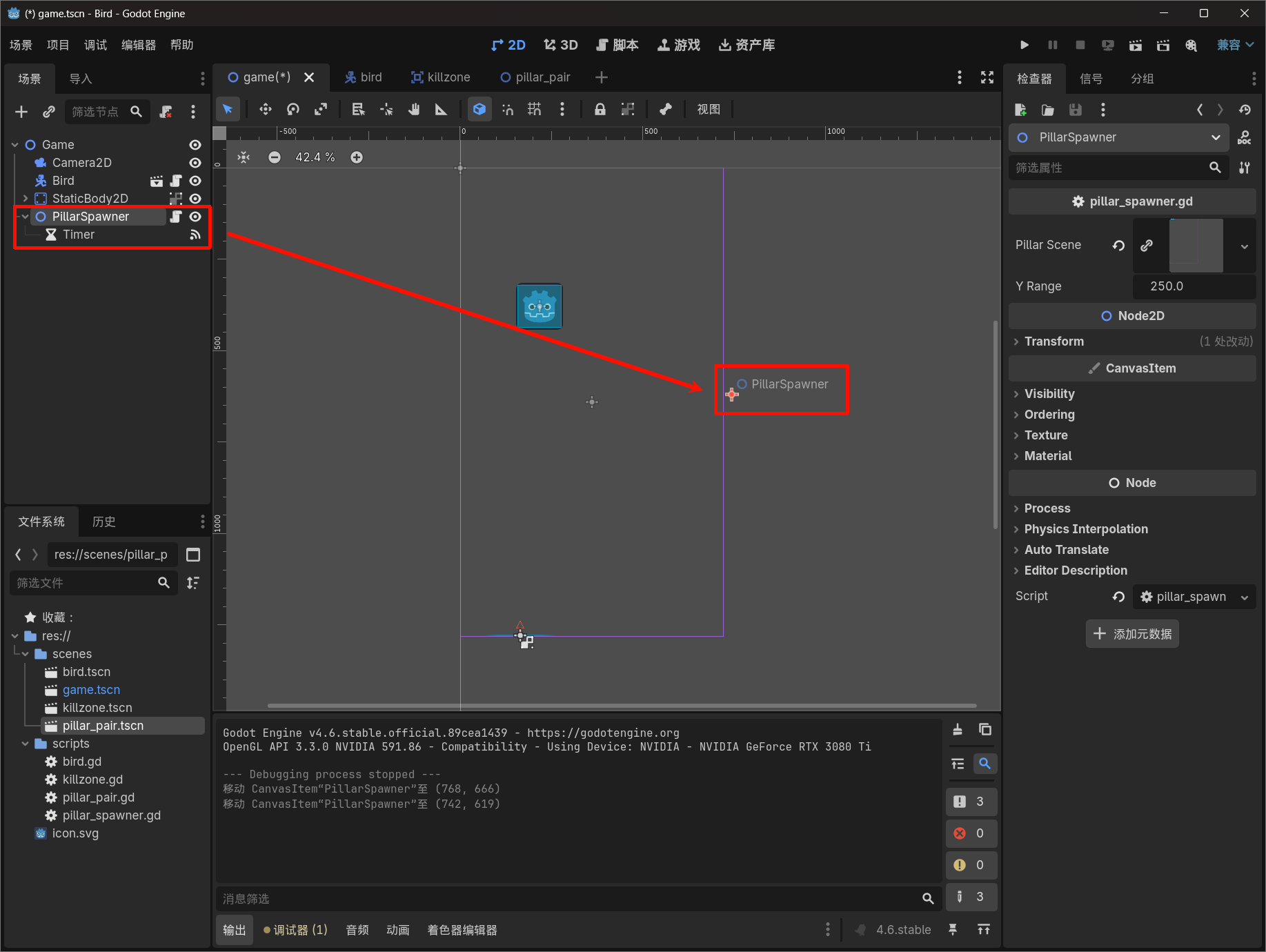This screenshot has height=952, width=1266.
Task: Open the pillar_spawner.gd script header
Action: (x=1132, y=201)
